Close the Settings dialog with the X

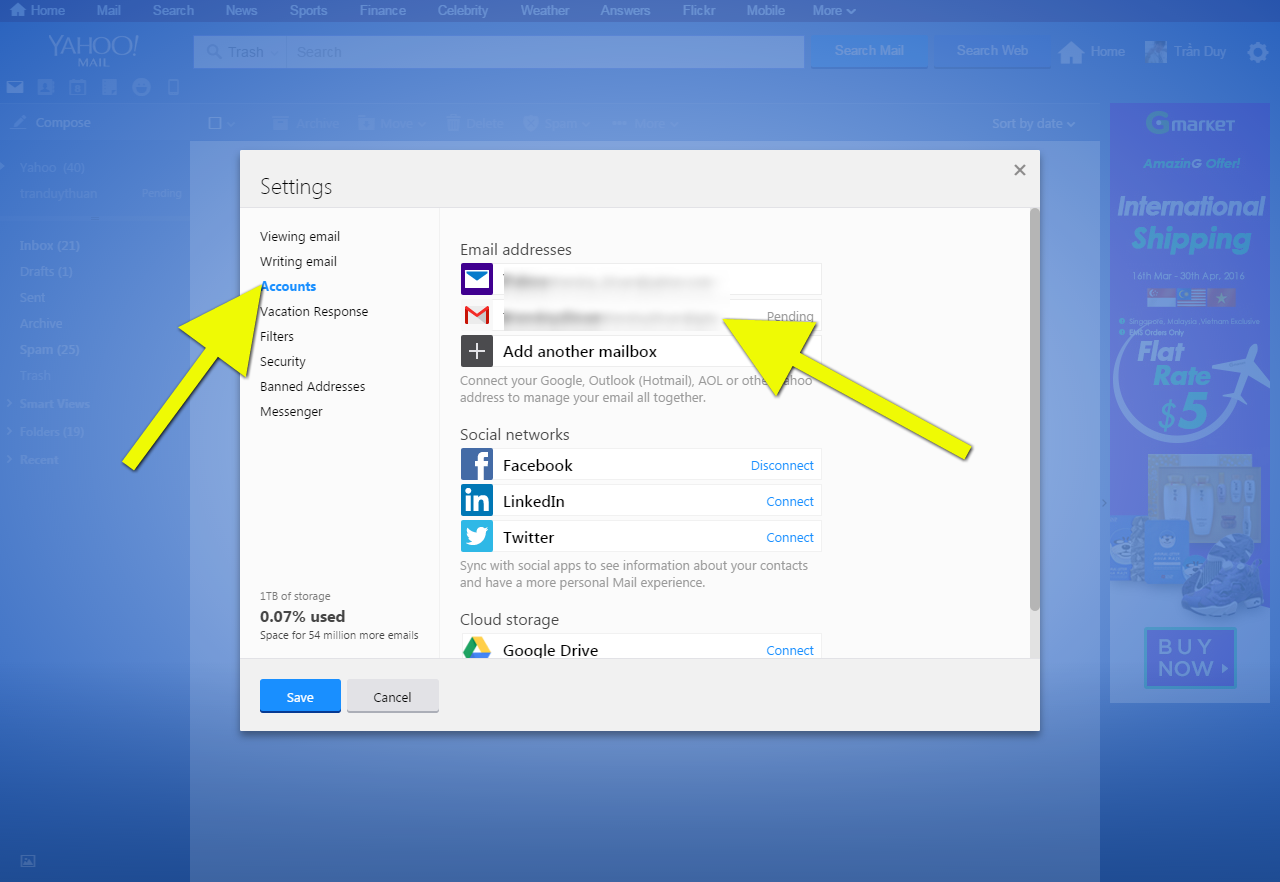(1020, 170)
